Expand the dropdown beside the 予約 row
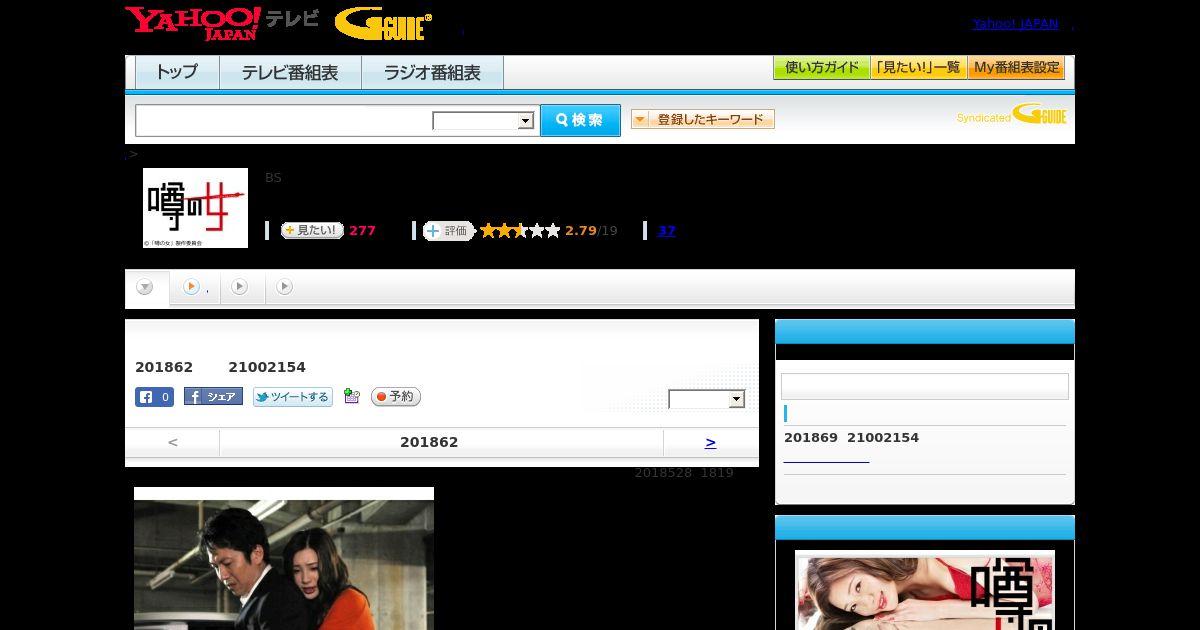This screenshot has height=630, width=1200. click(707, 399)
